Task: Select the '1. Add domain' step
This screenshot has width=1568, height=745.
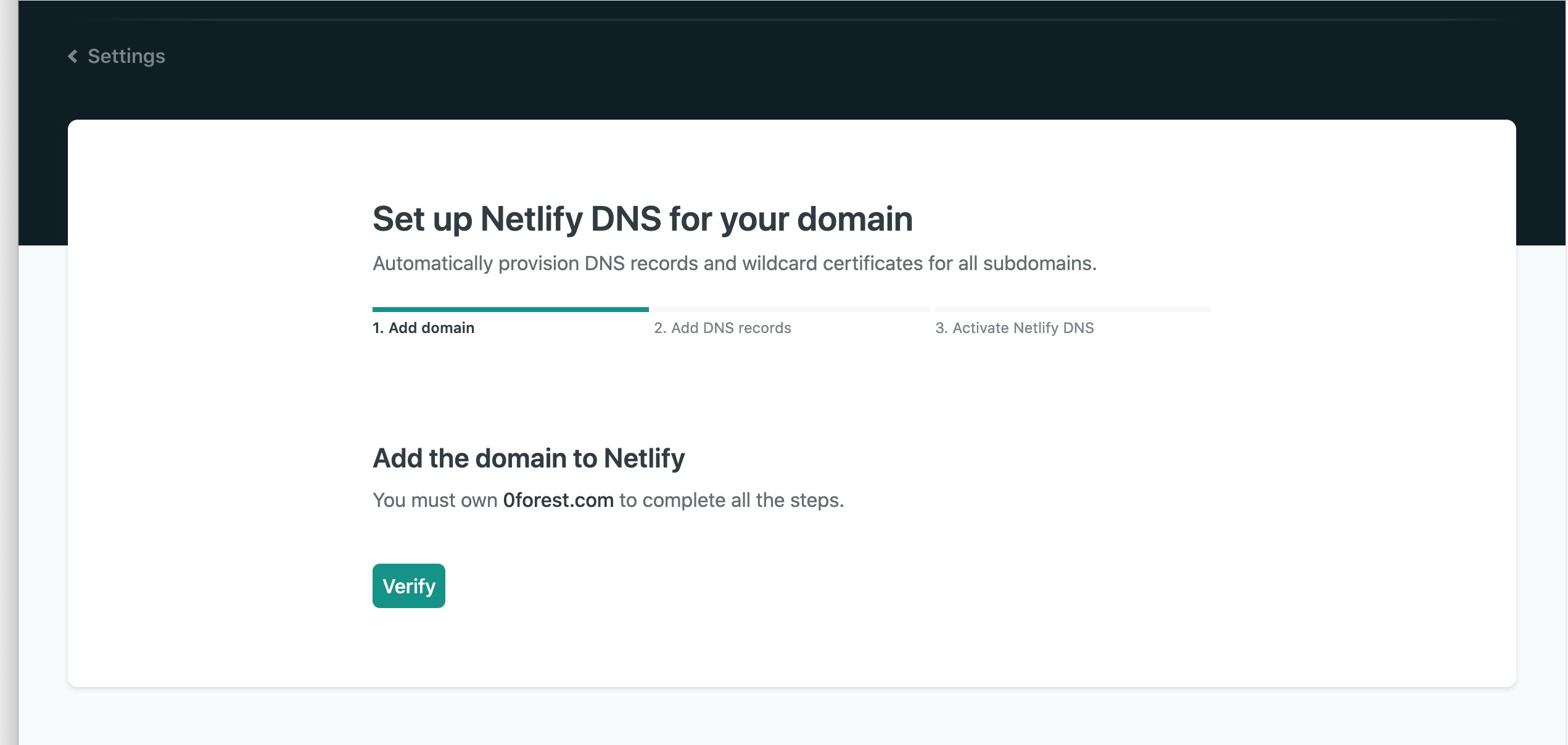Action: pyautogui.click(x=423, y=327)
